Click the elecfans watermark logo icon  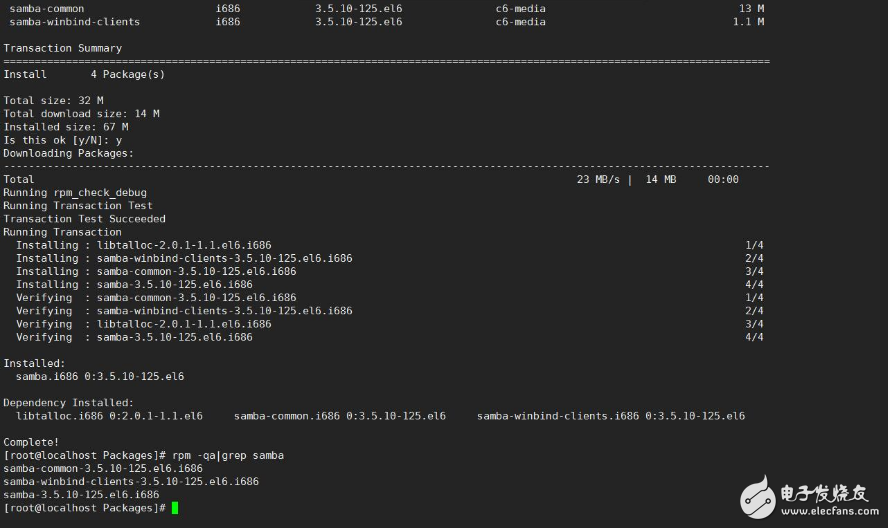[759, 494]
